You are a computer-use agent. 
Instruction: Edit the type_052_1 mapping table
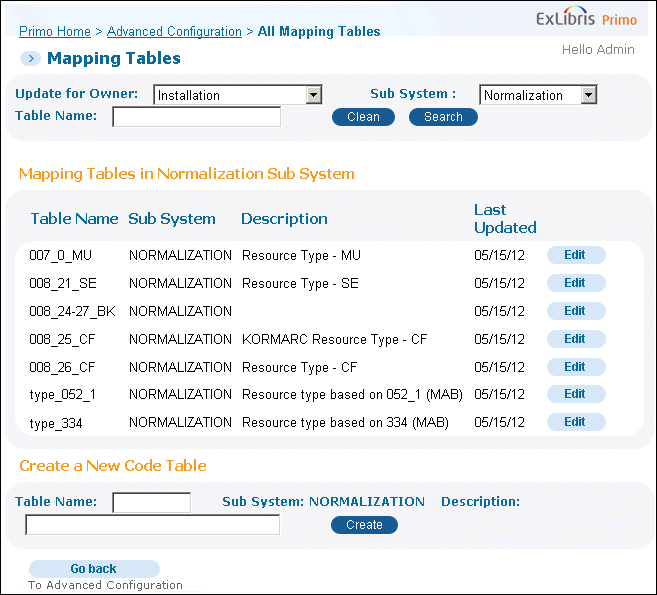(576, 394)
